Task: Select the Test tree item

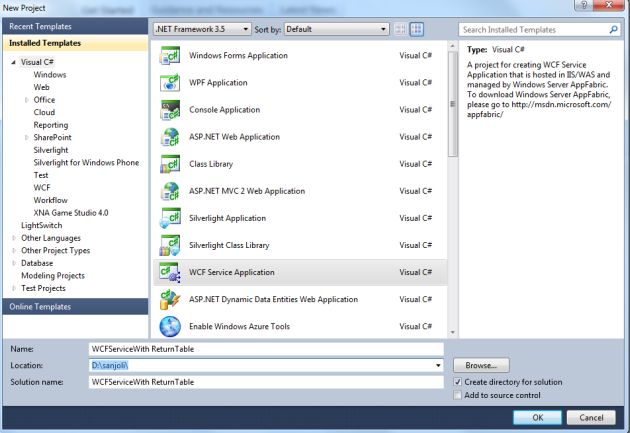Action: pyautogui.click(x=41, y=175)
